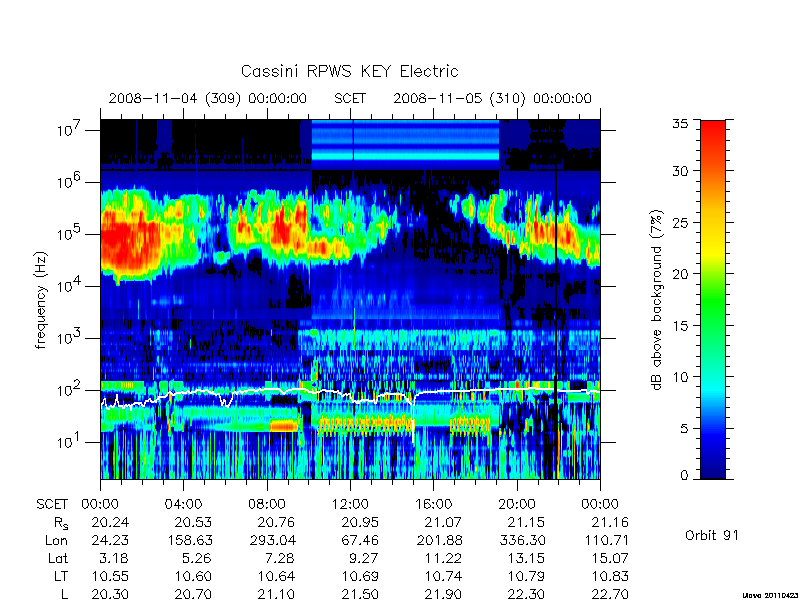
Task: Click the 'Orbit 91' label
Action: (x=712, y=535)
